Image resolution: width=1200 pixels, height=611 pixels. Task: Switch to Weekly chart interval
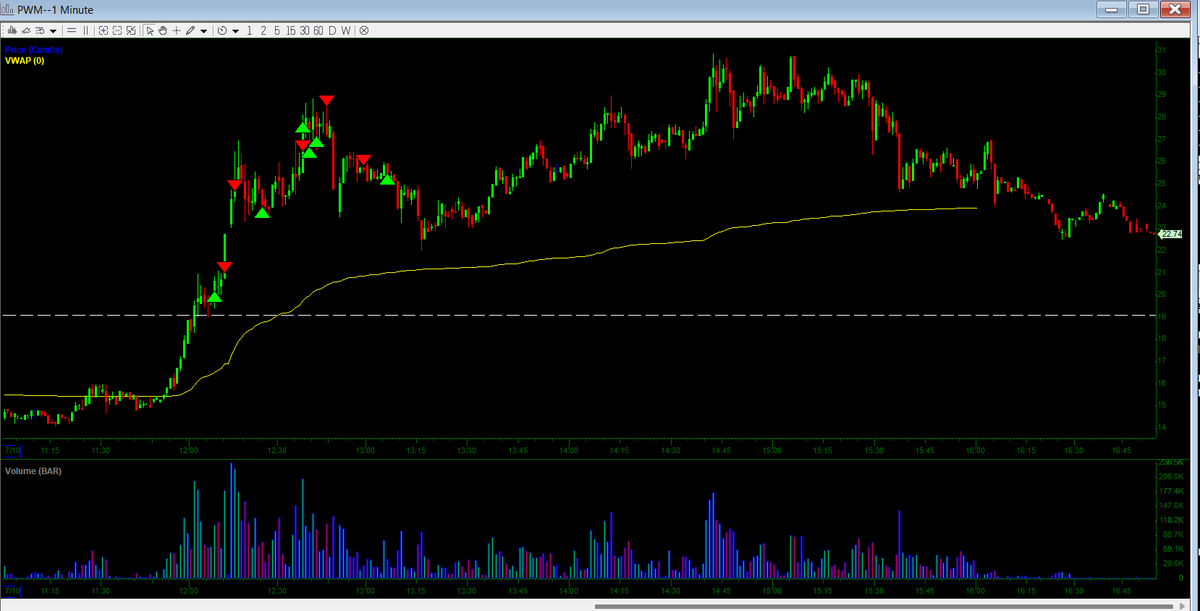345,30
